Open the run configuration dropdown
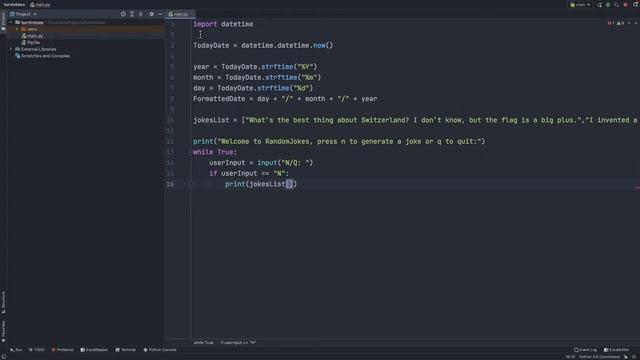This screenshot has width=640, height=360. pyautogui.click(x=580, y=4)
